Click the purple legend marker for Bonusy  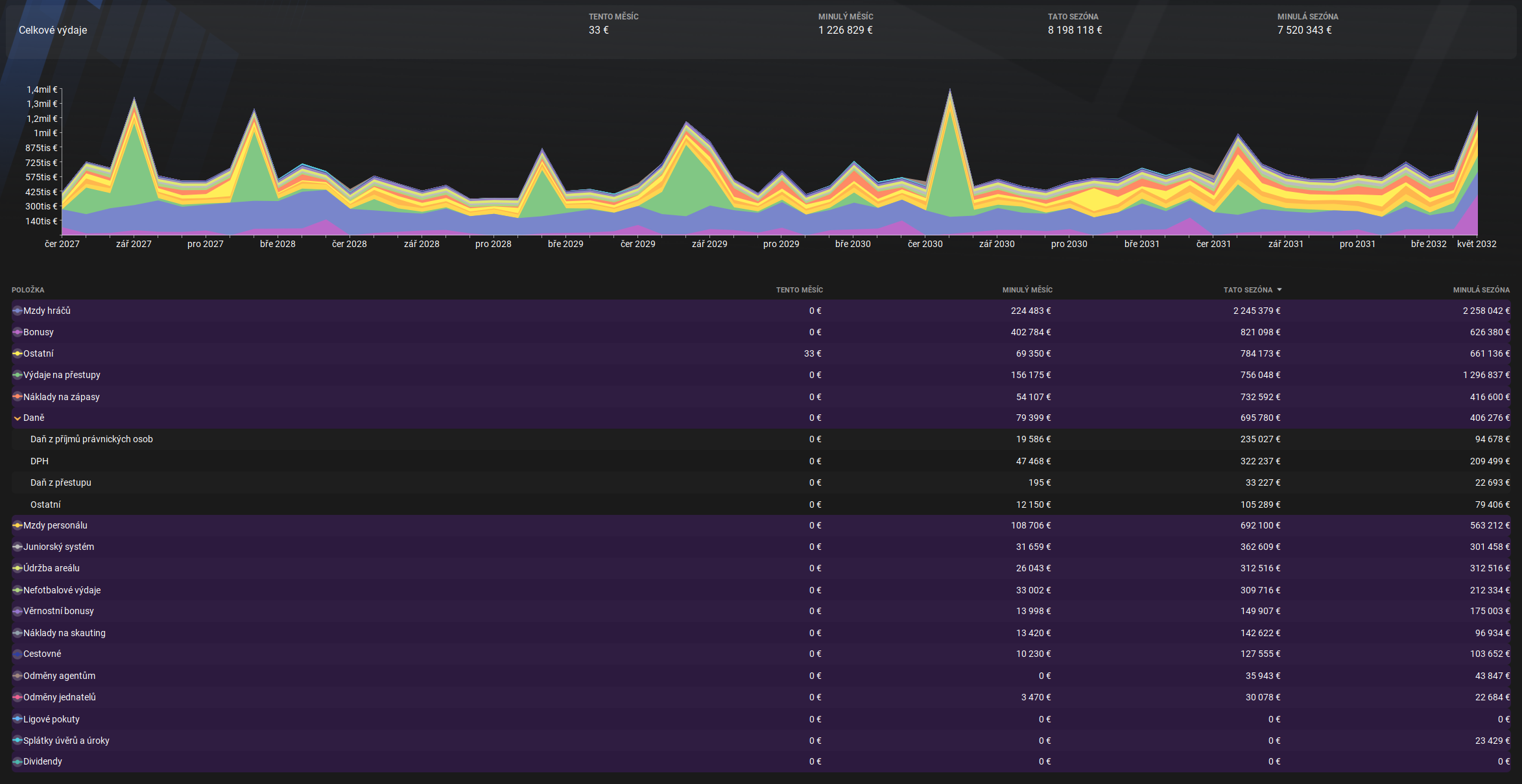click(18, 332)
